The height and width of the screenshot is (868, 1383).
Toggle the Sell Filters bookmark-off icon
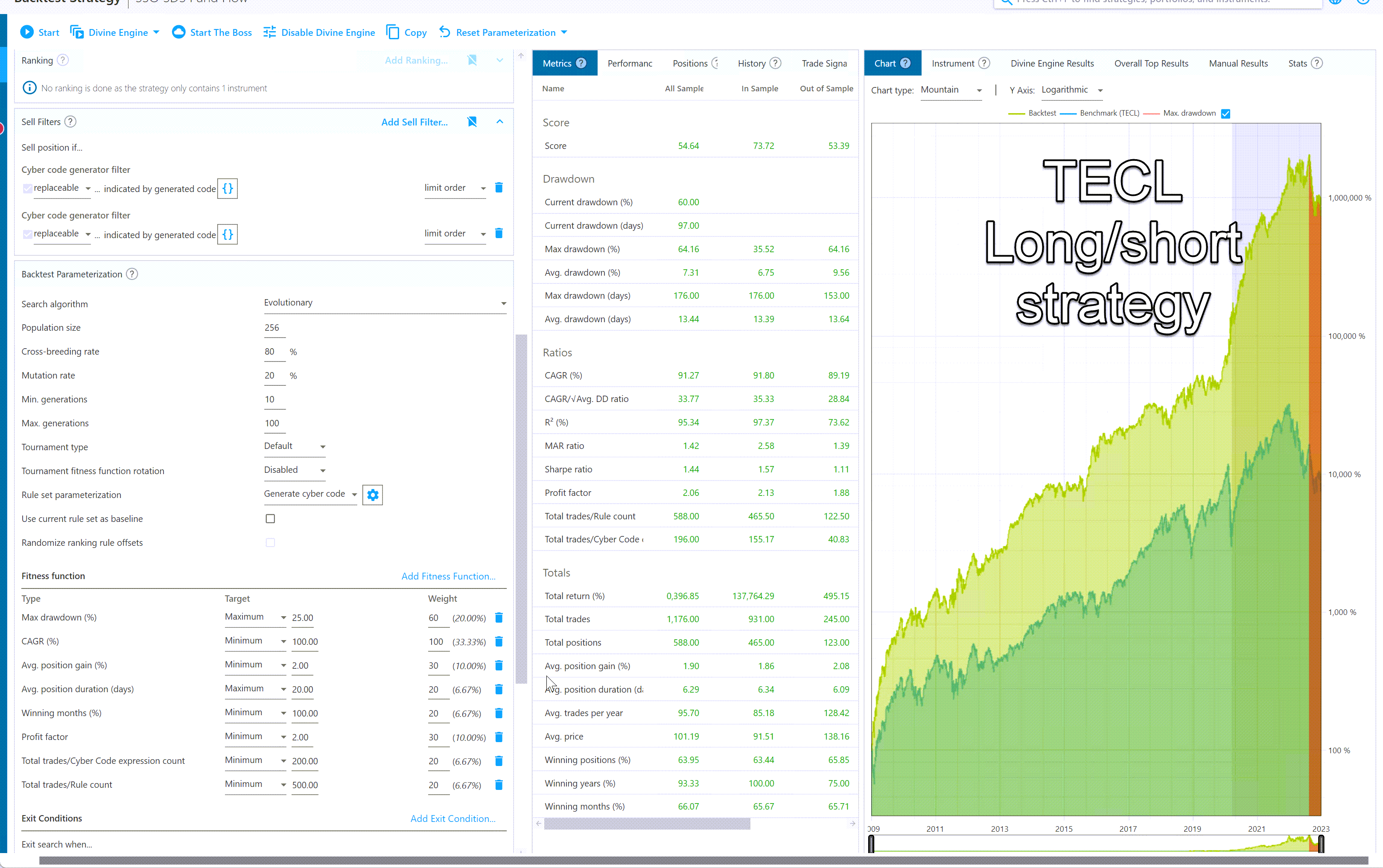coord(472,122)
